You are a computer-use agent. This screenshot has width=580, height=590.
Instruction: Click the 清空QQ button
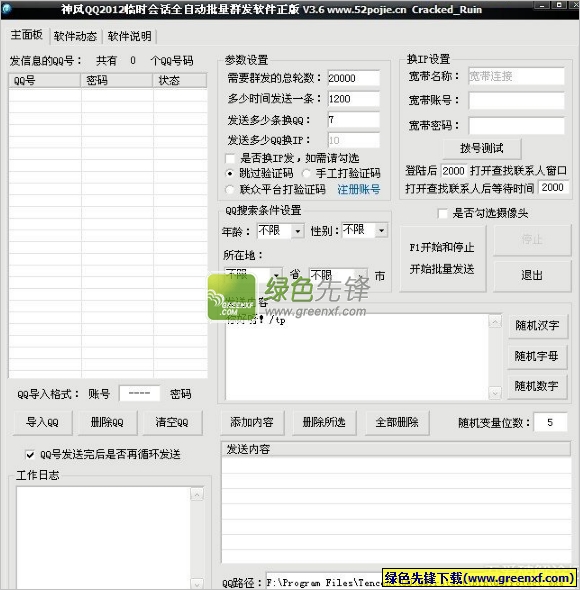pyautogui.click(x=172, y=423)
